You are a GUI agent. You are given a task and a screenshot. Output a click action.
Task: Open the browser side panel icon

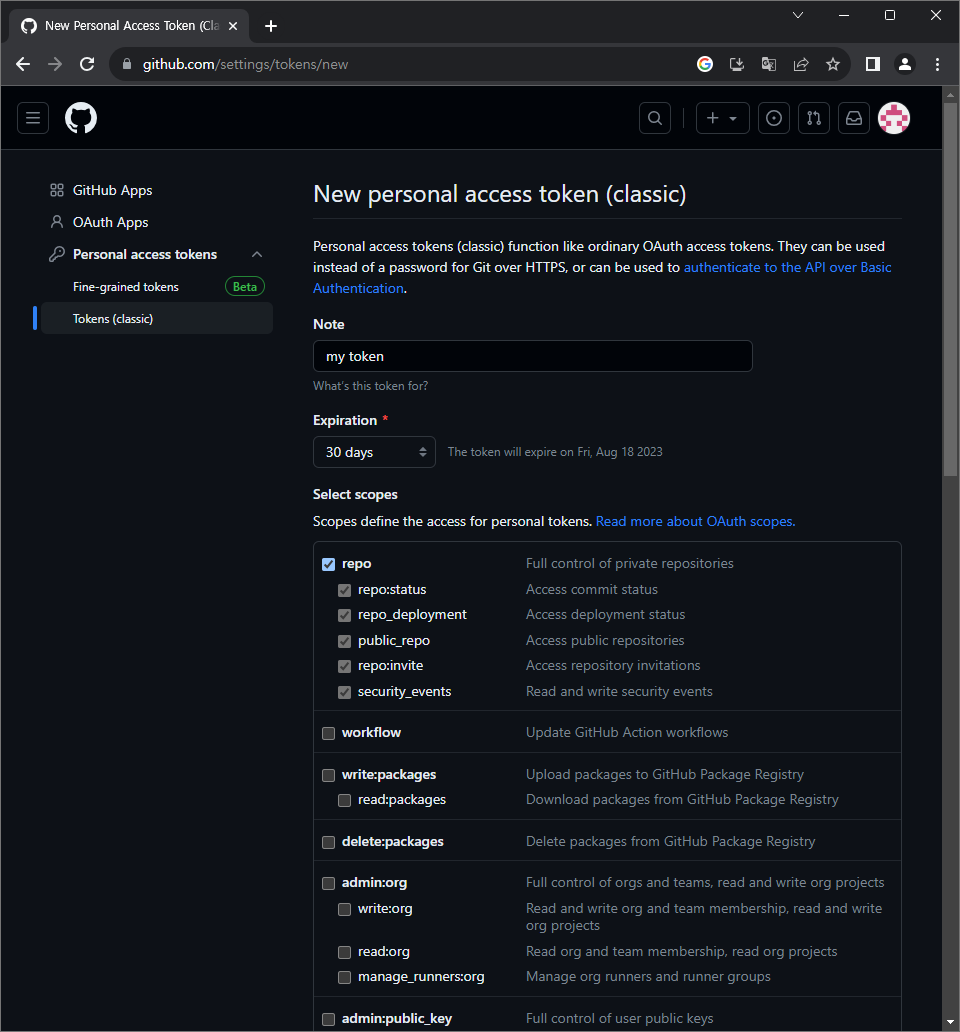click(x=873, y=64)
